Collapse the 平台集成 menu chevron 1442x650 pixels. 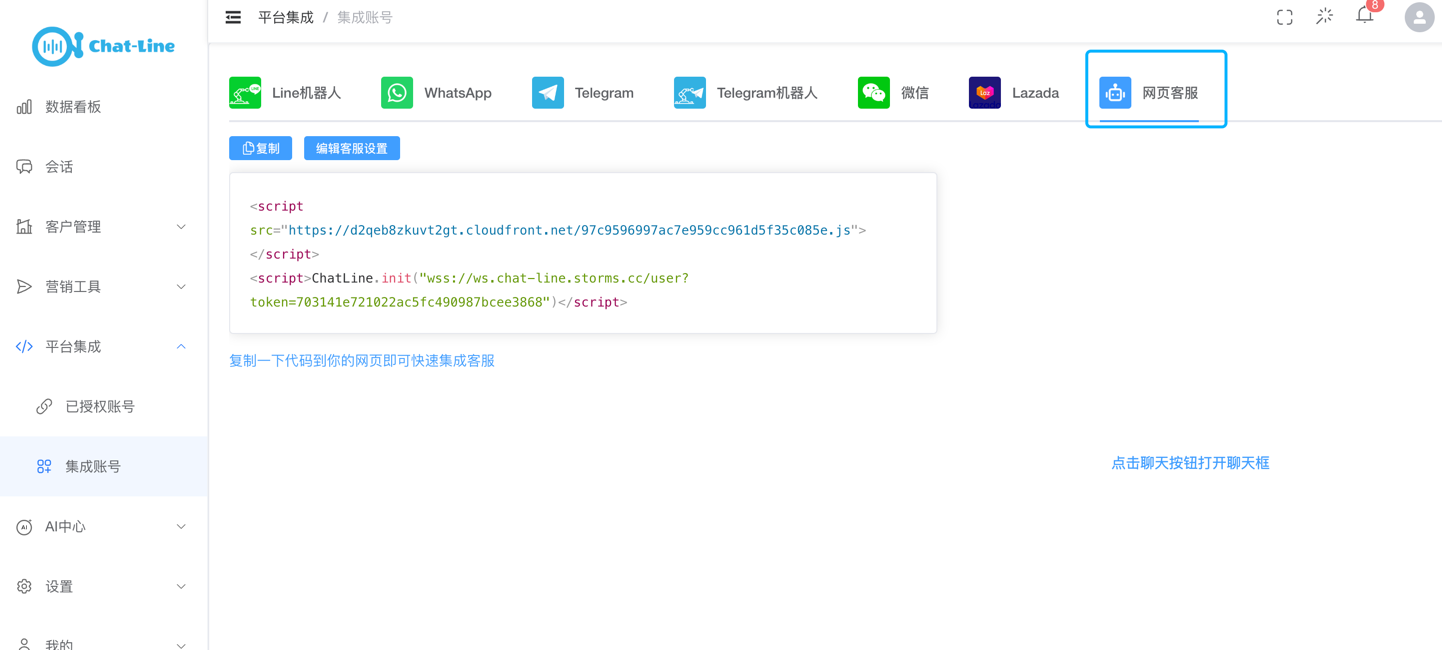[181, 347]
